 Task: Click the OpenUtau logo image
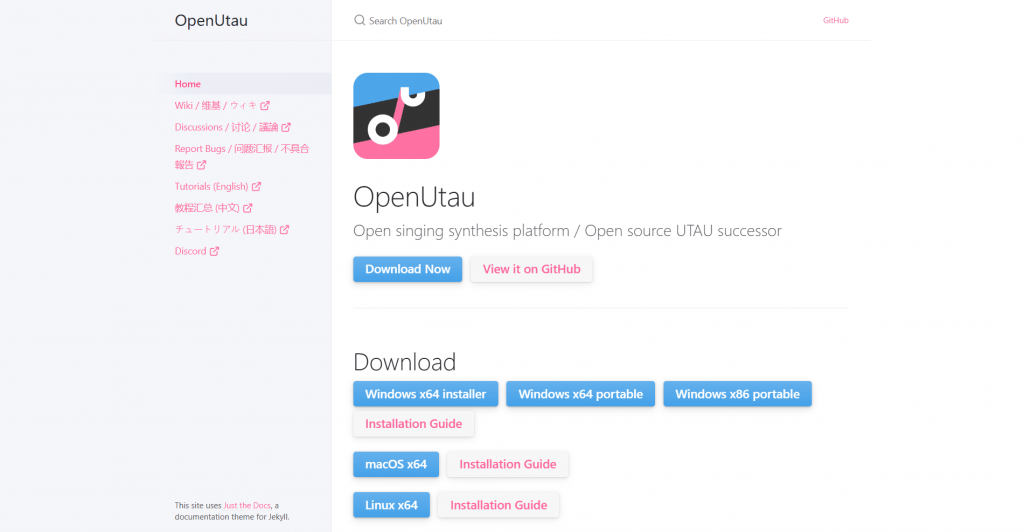pos(396,116)
